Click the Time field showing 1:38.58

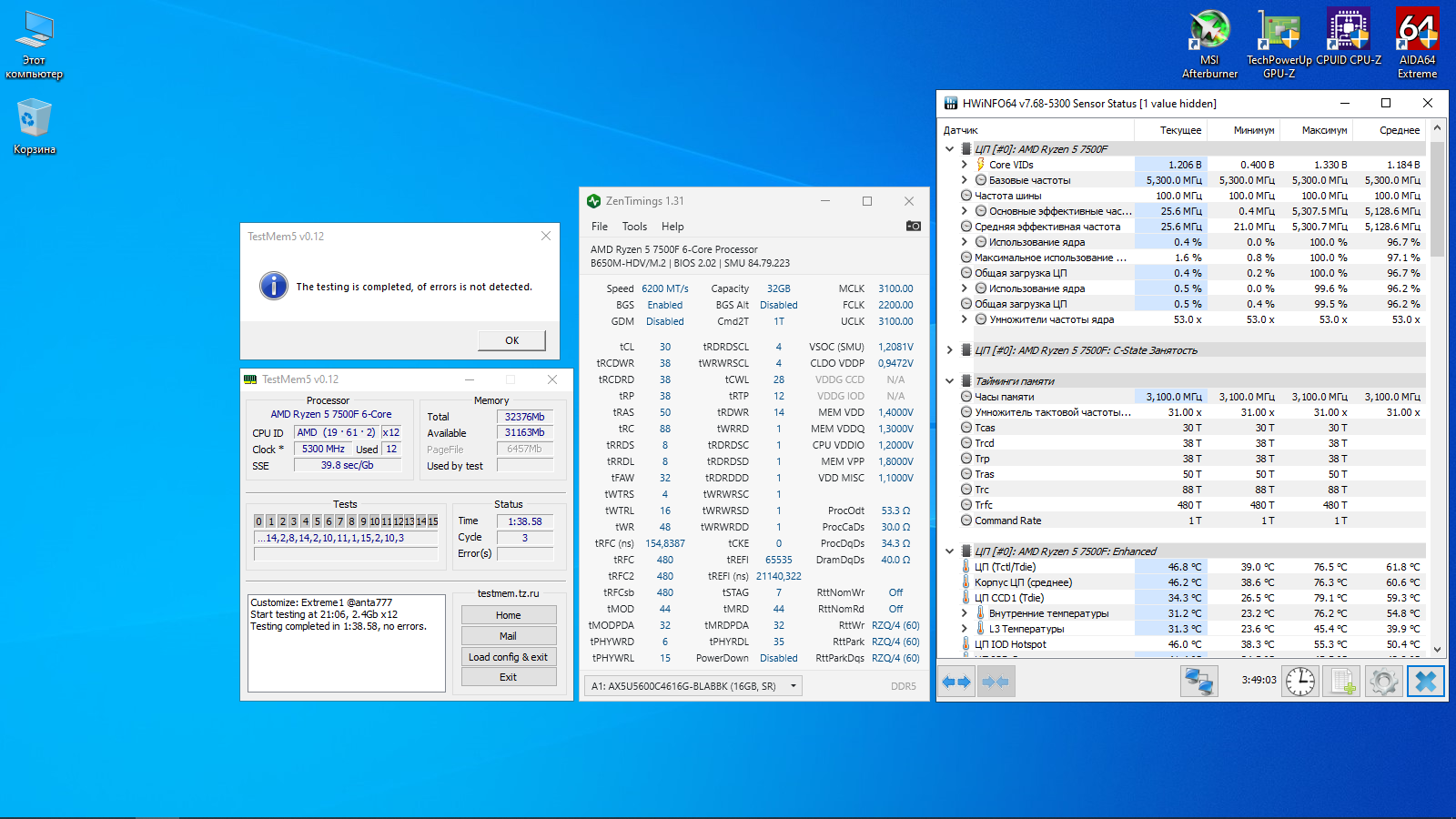pyautogui.click(x=525, y=521)
